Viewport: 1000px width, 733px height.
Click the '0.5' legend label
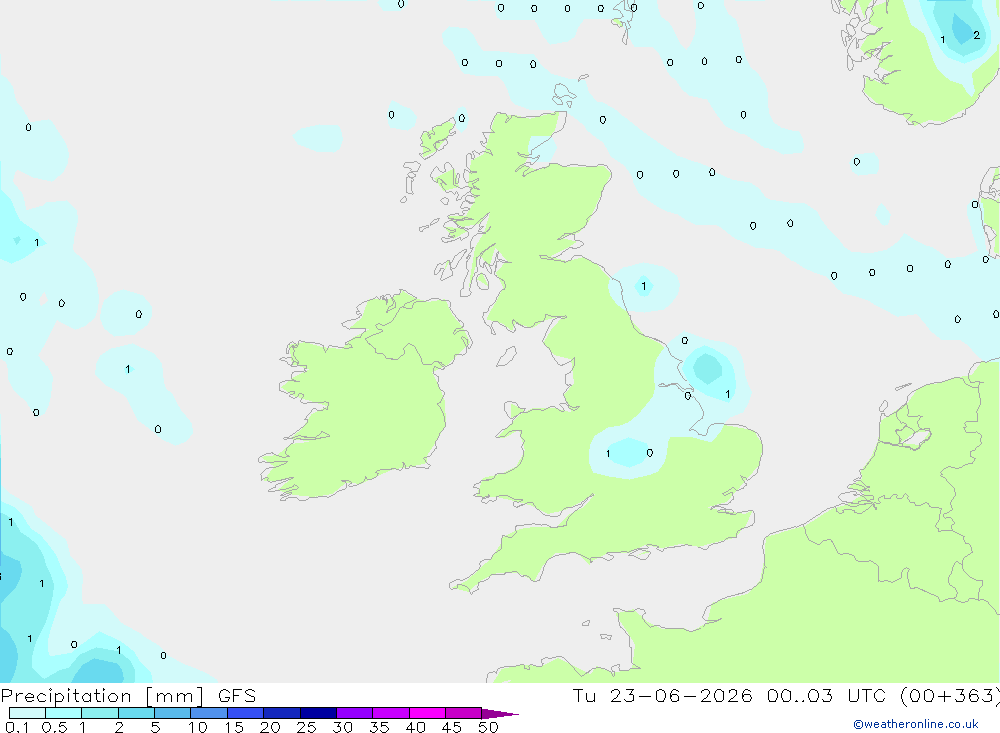coord(54,727)
